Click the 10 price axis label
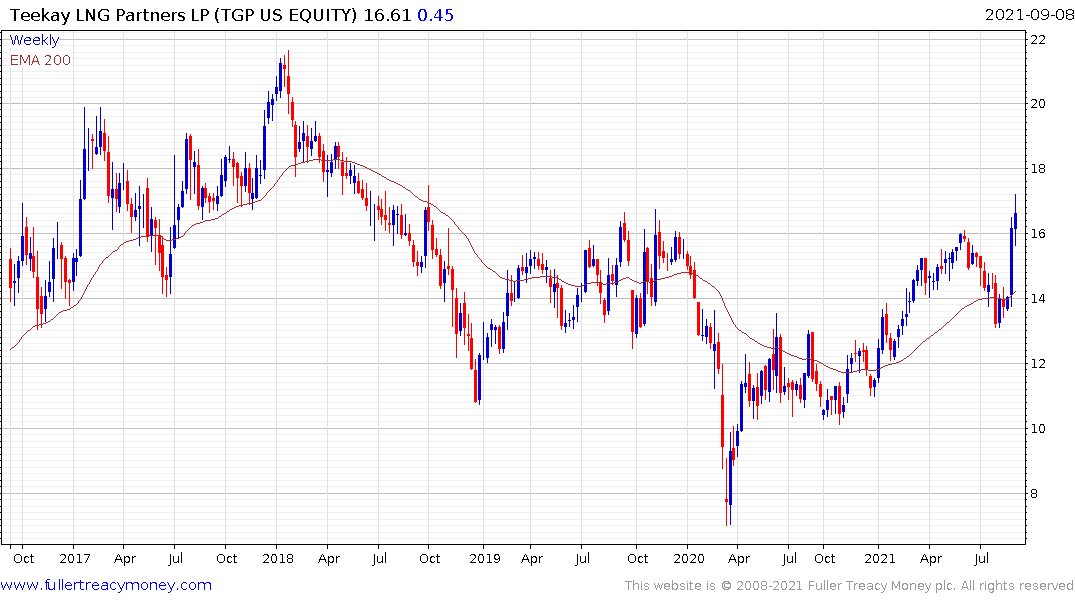Image resolution: width=1075 pixels, height=600 pixels. (x=1038, y=429)
